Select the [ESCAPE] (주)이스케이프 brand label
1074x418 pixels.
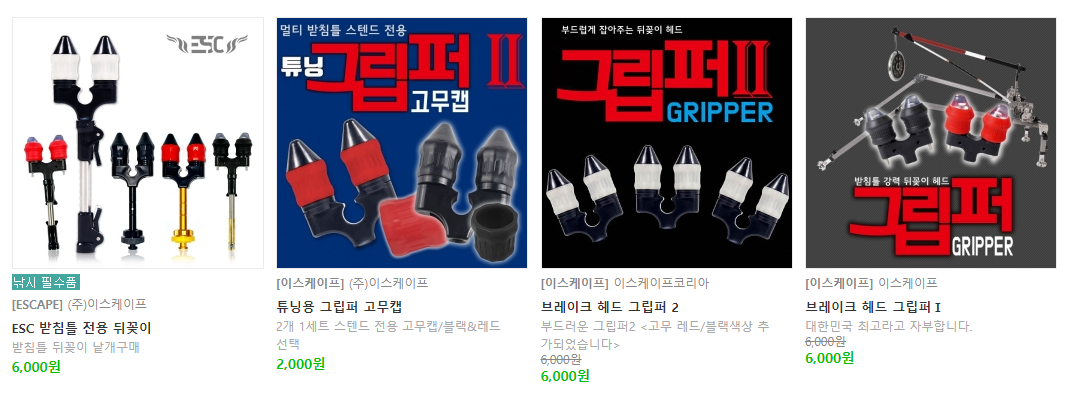79,304
